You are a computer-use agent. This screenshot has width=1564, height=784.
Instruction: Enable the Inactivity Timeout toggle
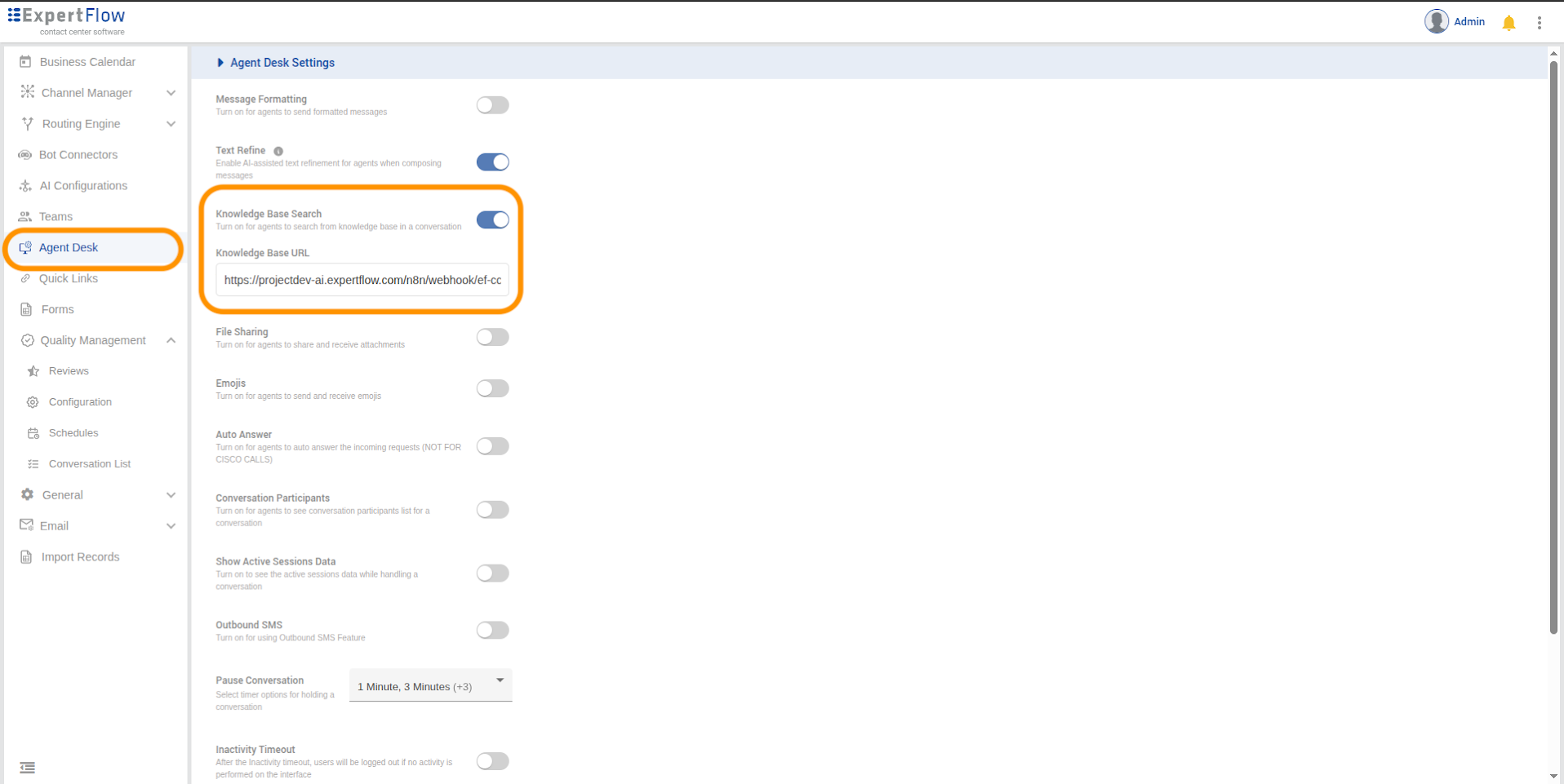tap(493, 761)
